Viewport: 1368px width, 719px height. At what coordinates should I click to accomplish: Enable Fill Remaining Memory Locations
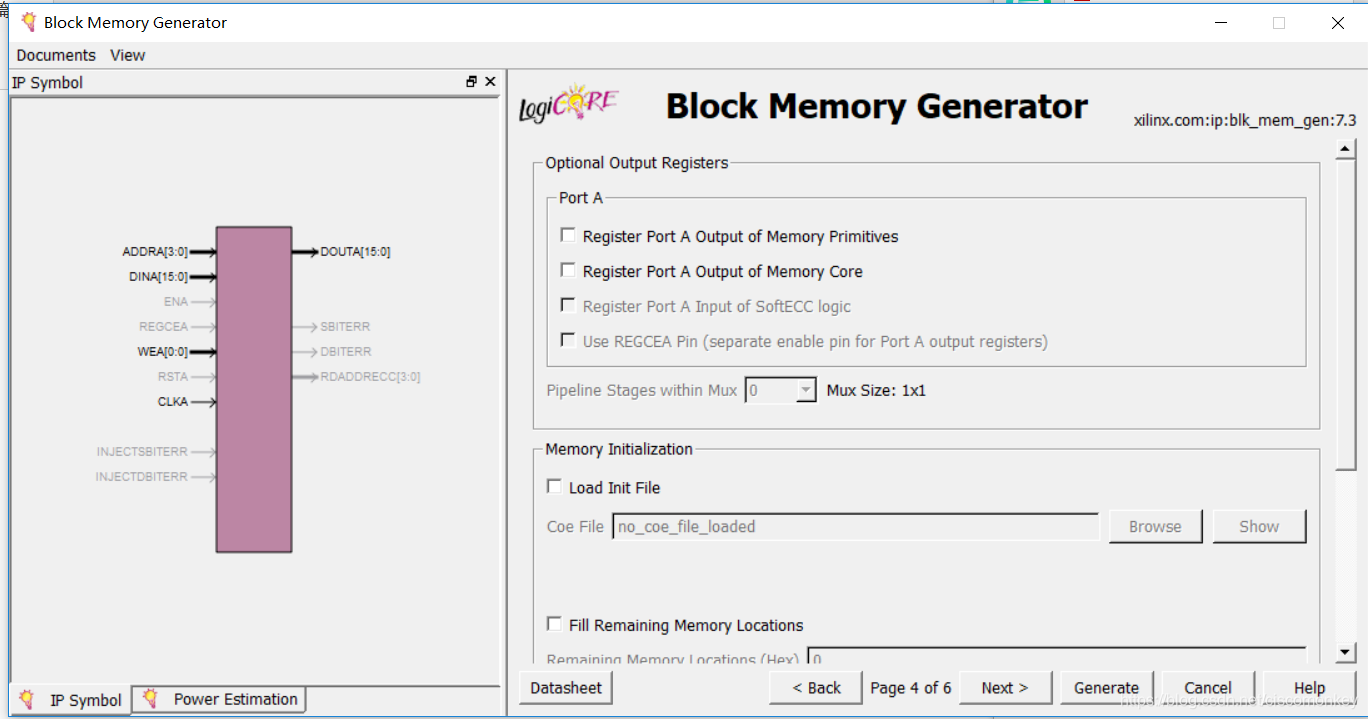coord(554,625)
